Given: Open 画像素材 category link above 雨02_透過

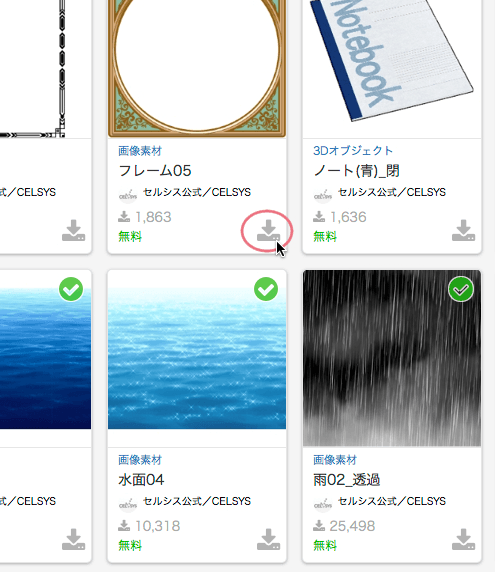Looking at the screenshot, I should (x=335, y=460).
